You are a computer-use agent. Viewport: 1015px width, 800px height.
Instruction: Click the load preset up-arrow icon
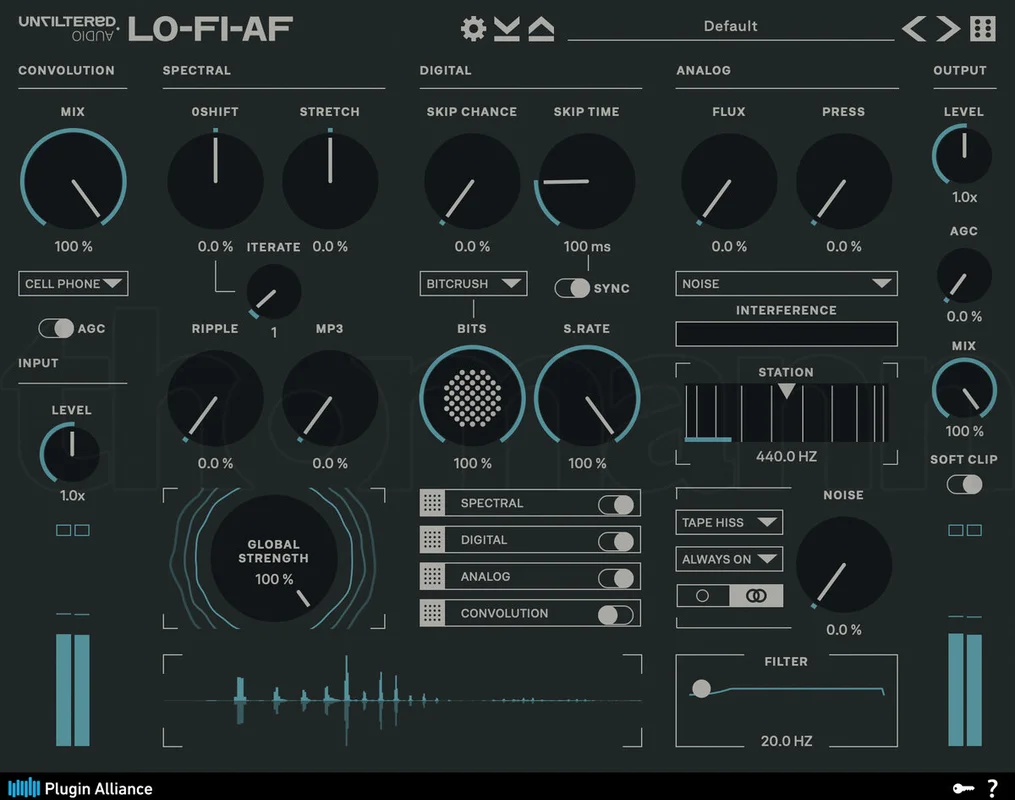pos(541,29)
